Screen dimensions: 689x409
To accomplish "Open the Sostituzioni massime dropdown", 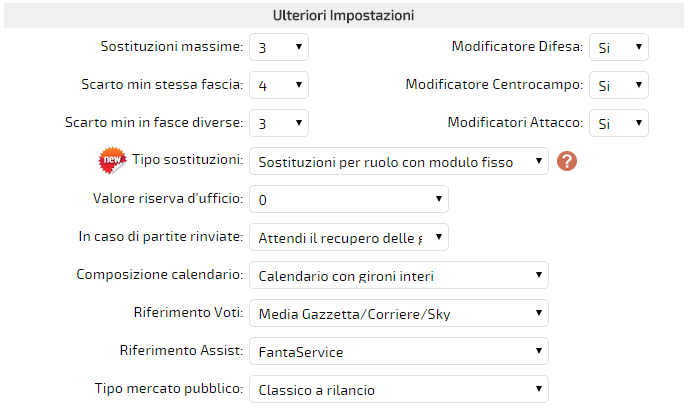I will click(x=279, y=47).
